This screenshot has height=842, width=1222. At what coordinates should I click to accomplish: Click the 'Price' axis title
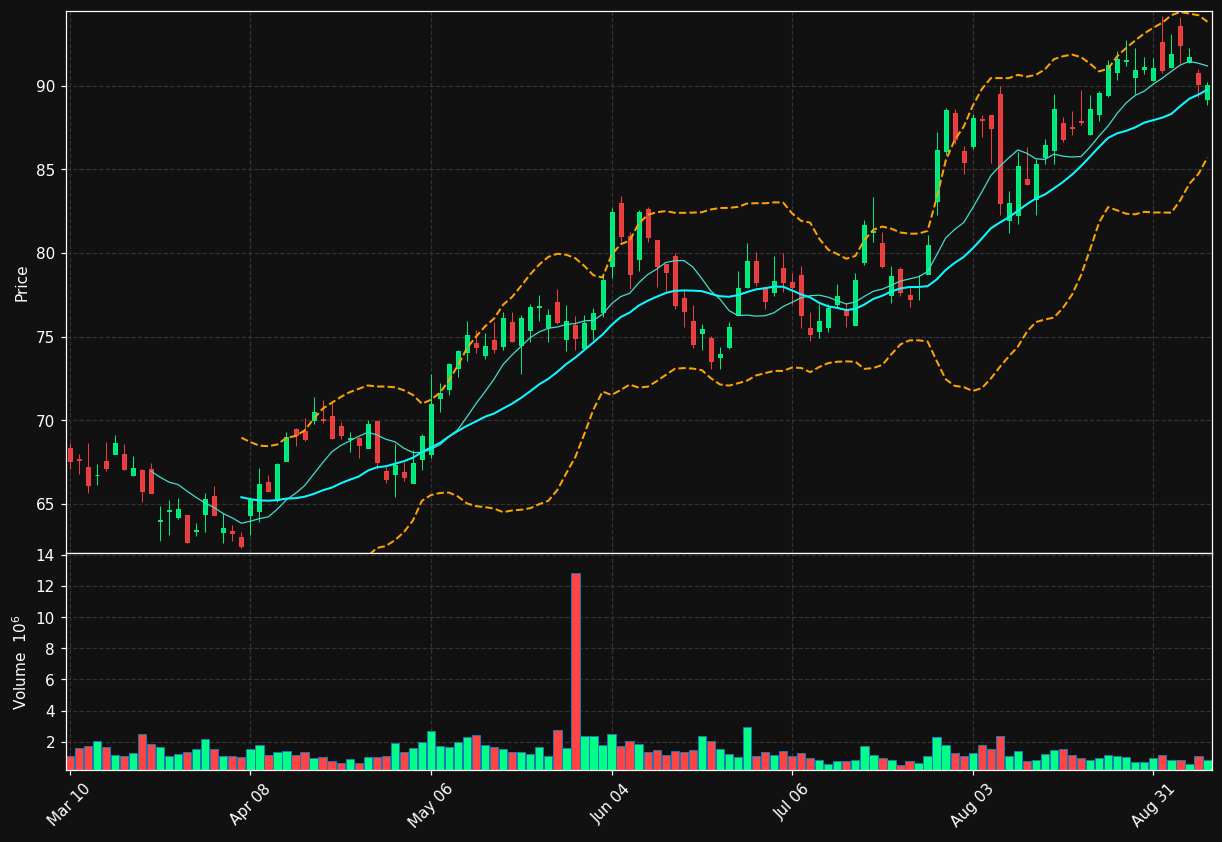pyautogui.click(x=22, y=283)
